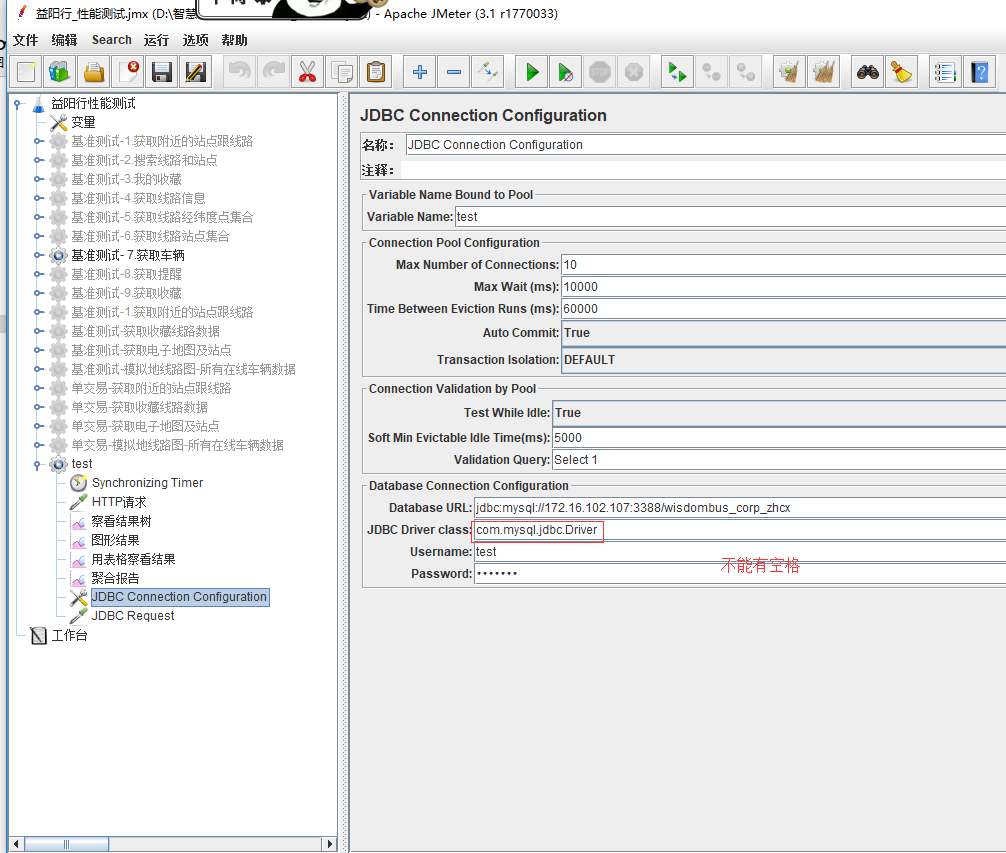1006x853 pixels.
Task: Click the Clear All double broom icon
Action: (824, 72)
